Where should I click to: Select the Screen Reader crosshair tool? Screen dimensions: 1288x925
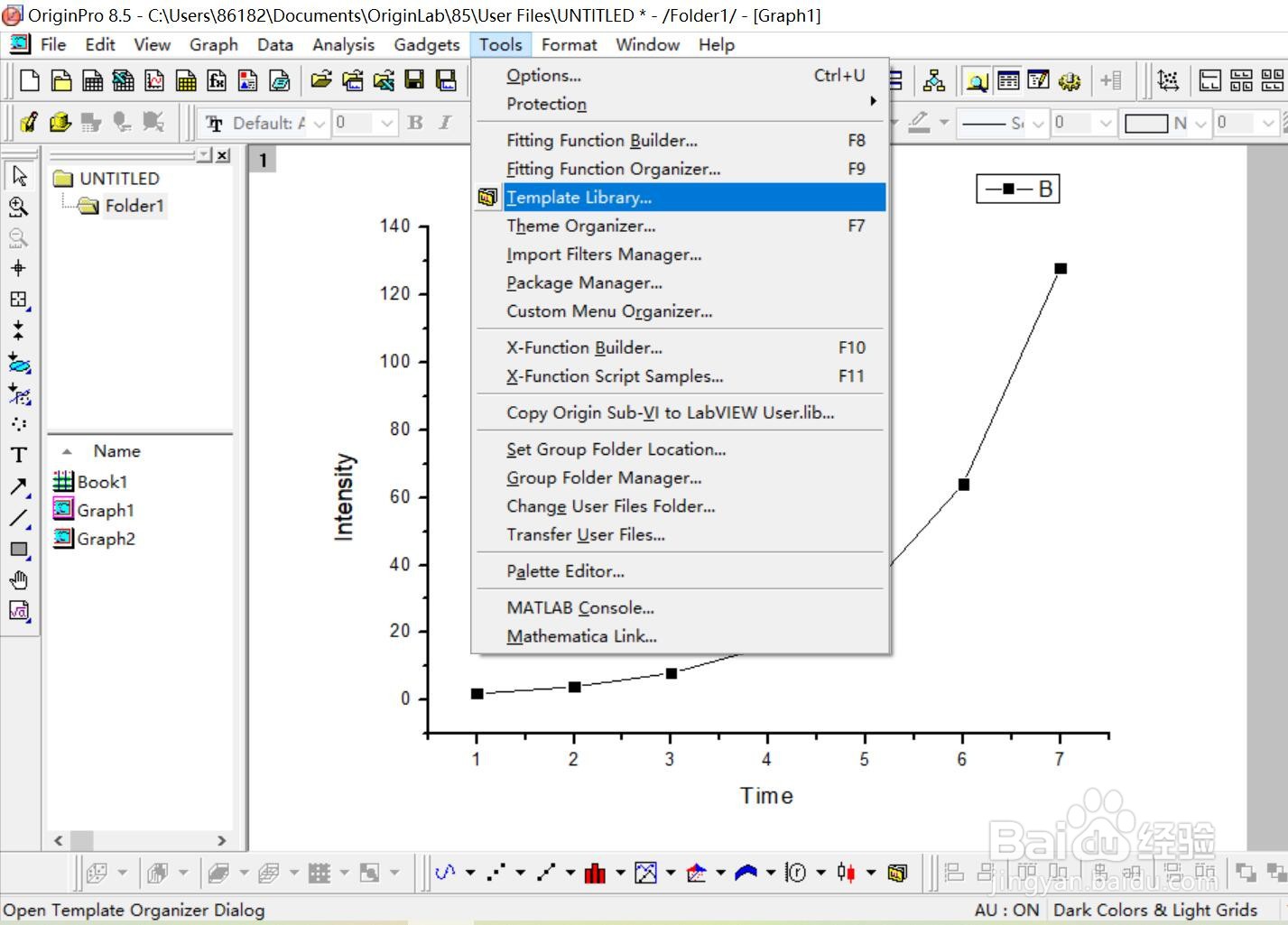[19, 268]
